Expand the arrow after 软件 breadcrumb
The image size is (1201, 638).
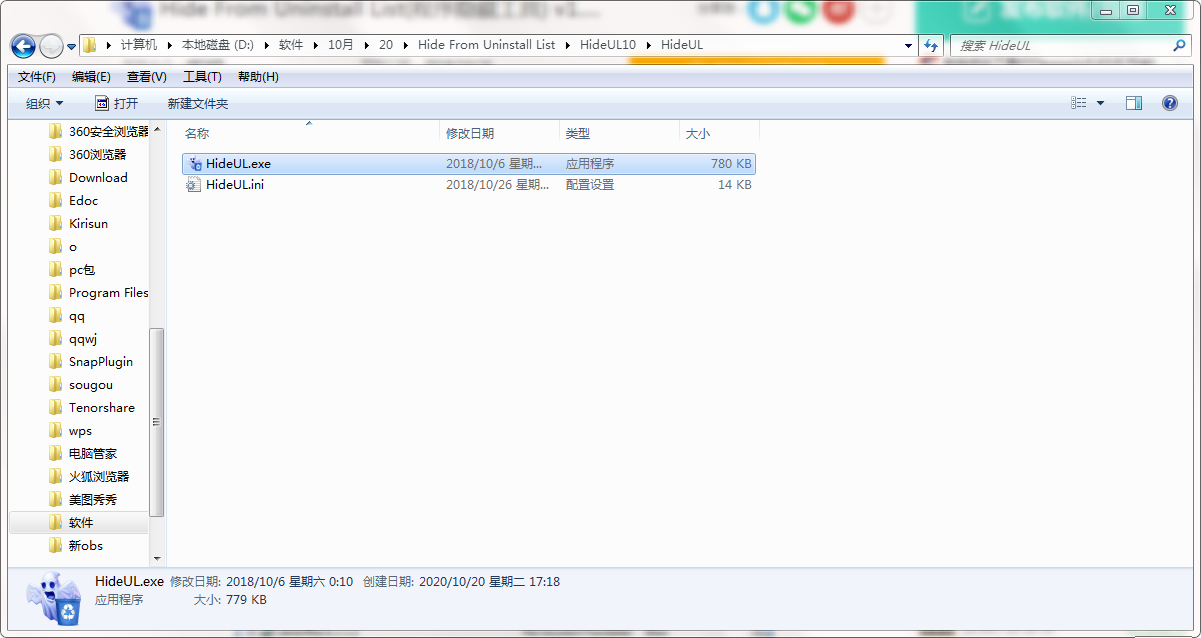[x=314, y=46]
